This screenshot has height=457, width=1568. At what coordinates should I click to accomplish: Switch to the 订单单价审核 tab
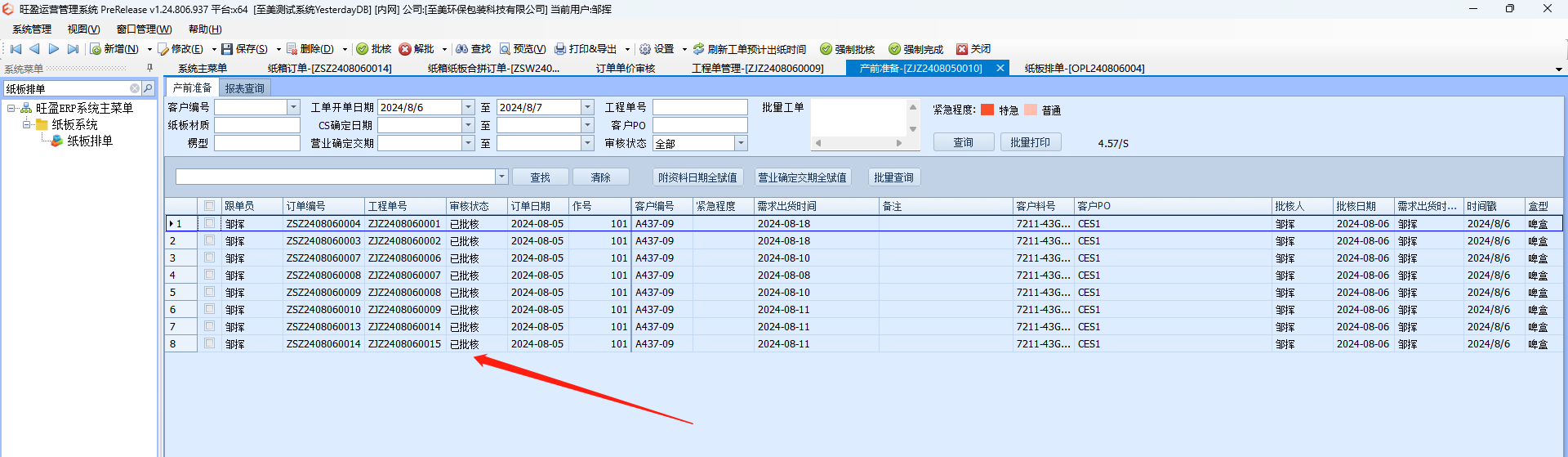626,69
